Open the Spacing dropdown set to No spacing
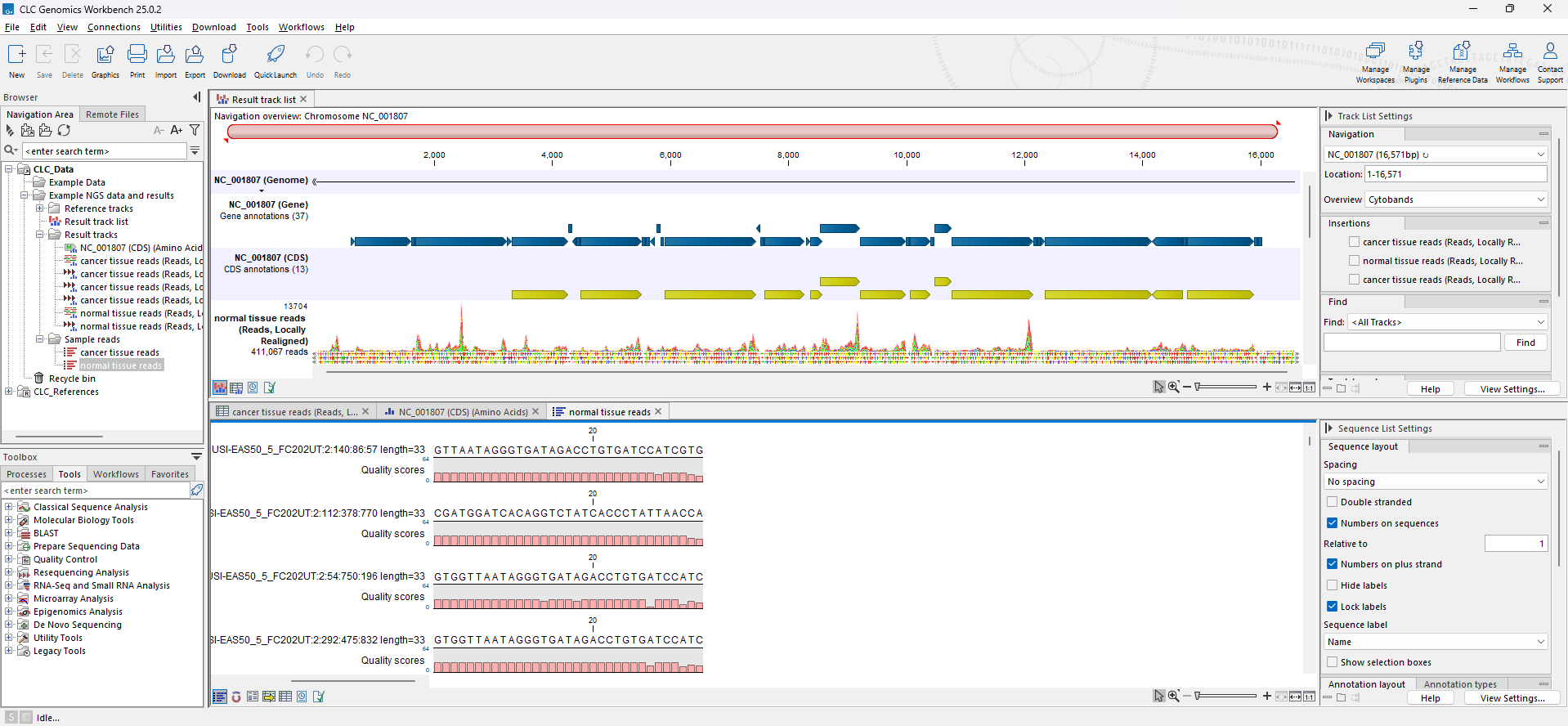 [x=1436, y=482]
